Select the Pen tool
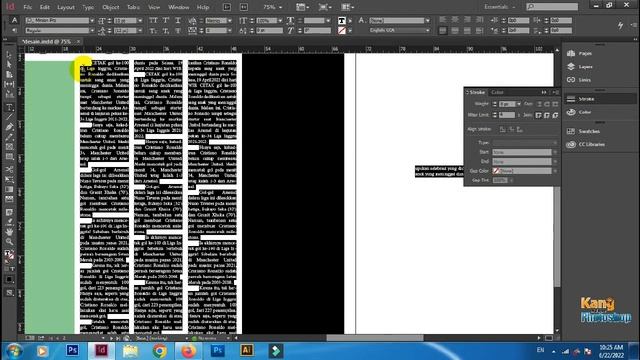 pos(9,127)
